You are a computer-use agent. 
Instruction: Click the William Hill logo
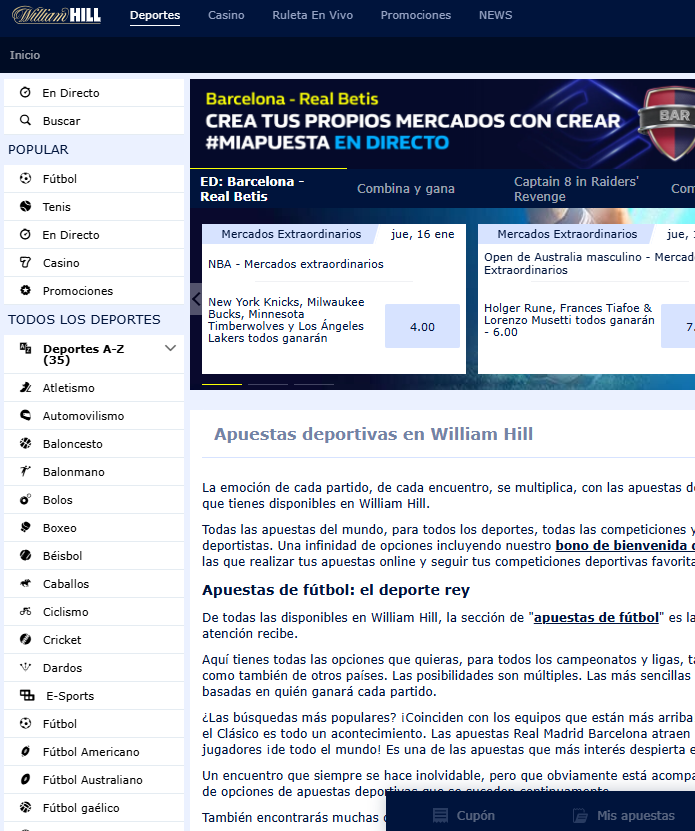coord(56,16)
